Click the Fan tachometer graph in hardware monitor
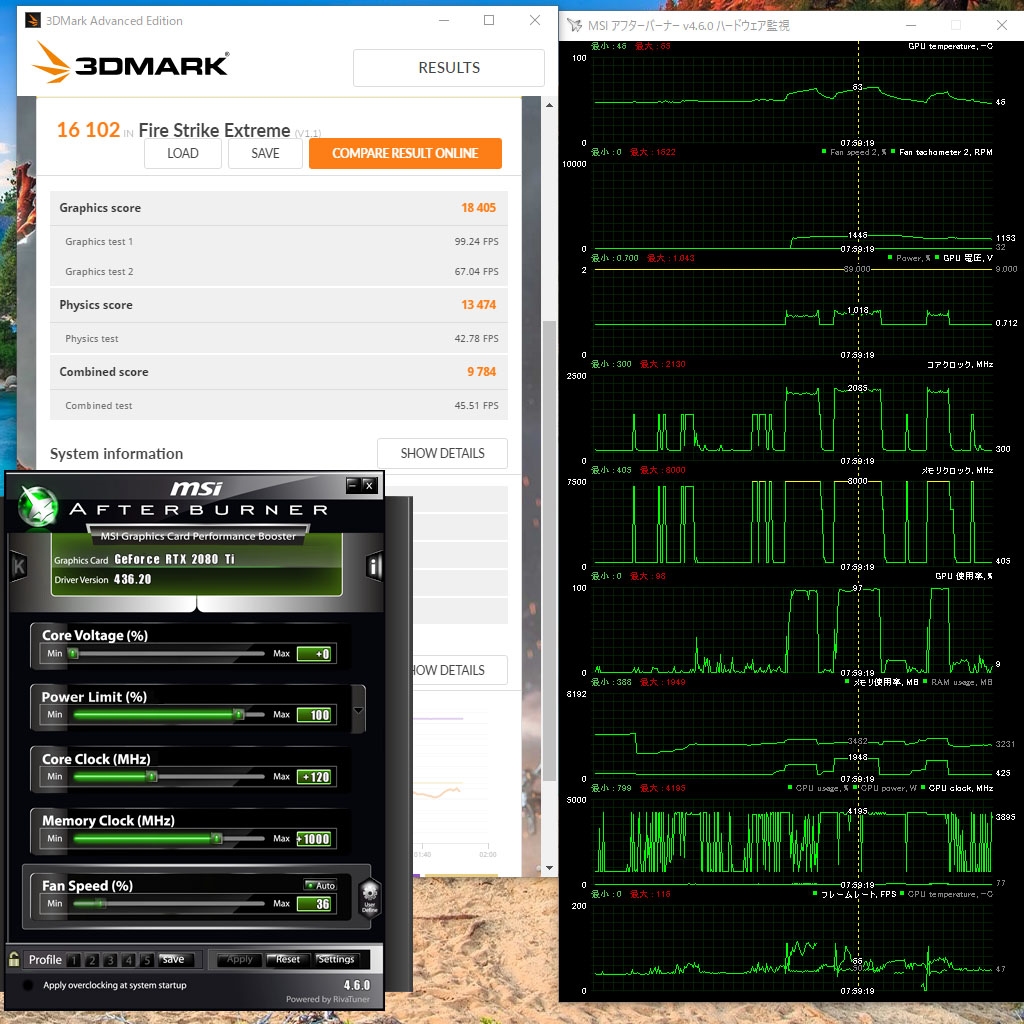The width and height of the screenshot is (1024, 1024). point(792,206)
